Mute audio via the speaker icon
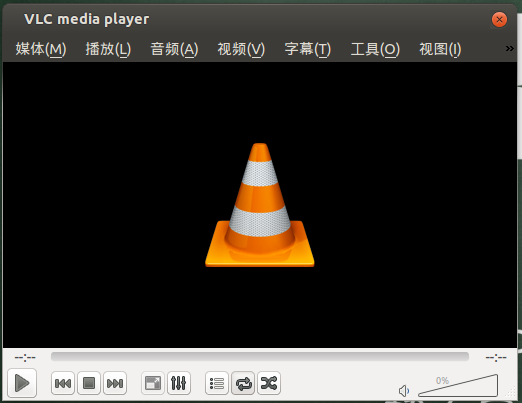Screen dimensions: 522x403 404,391
